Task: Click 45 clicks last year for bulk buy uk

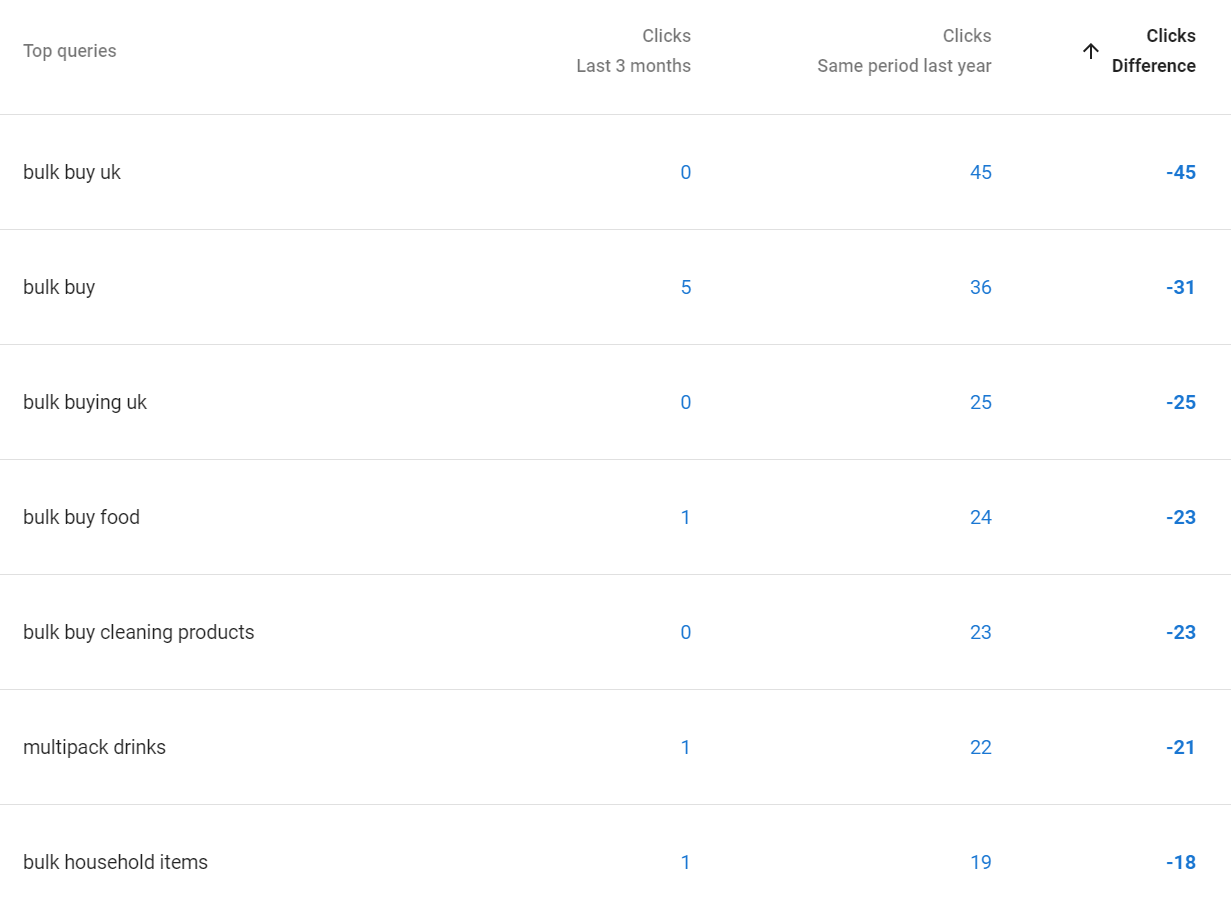Action: 980,172
